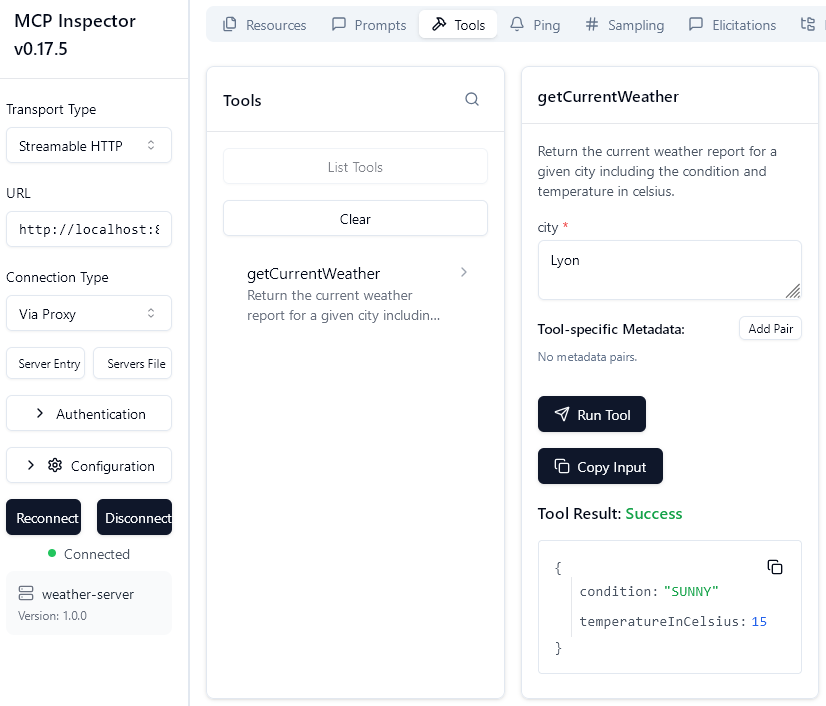Click the search icon in Tools panel
Image resolution: width=826 pixels, height=706 pixels.
point(472,99)
